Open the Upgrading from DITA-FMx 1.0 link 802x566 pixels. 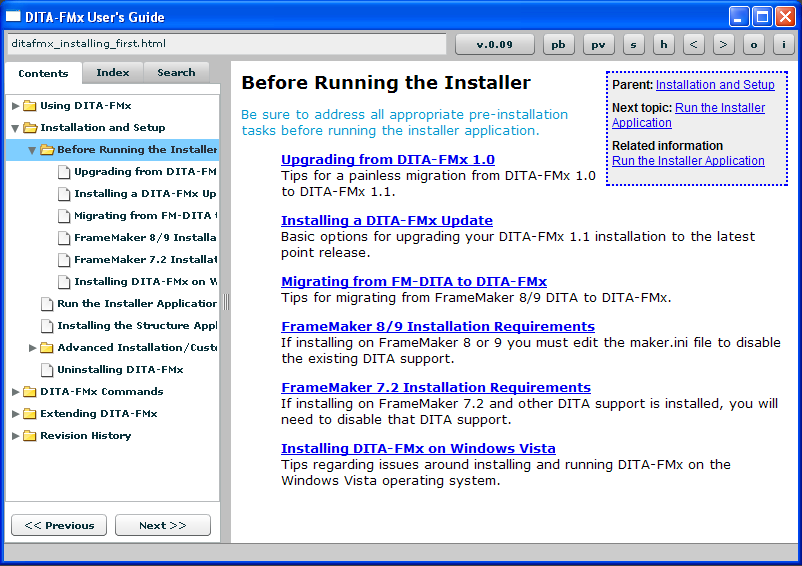pos(388,160)
